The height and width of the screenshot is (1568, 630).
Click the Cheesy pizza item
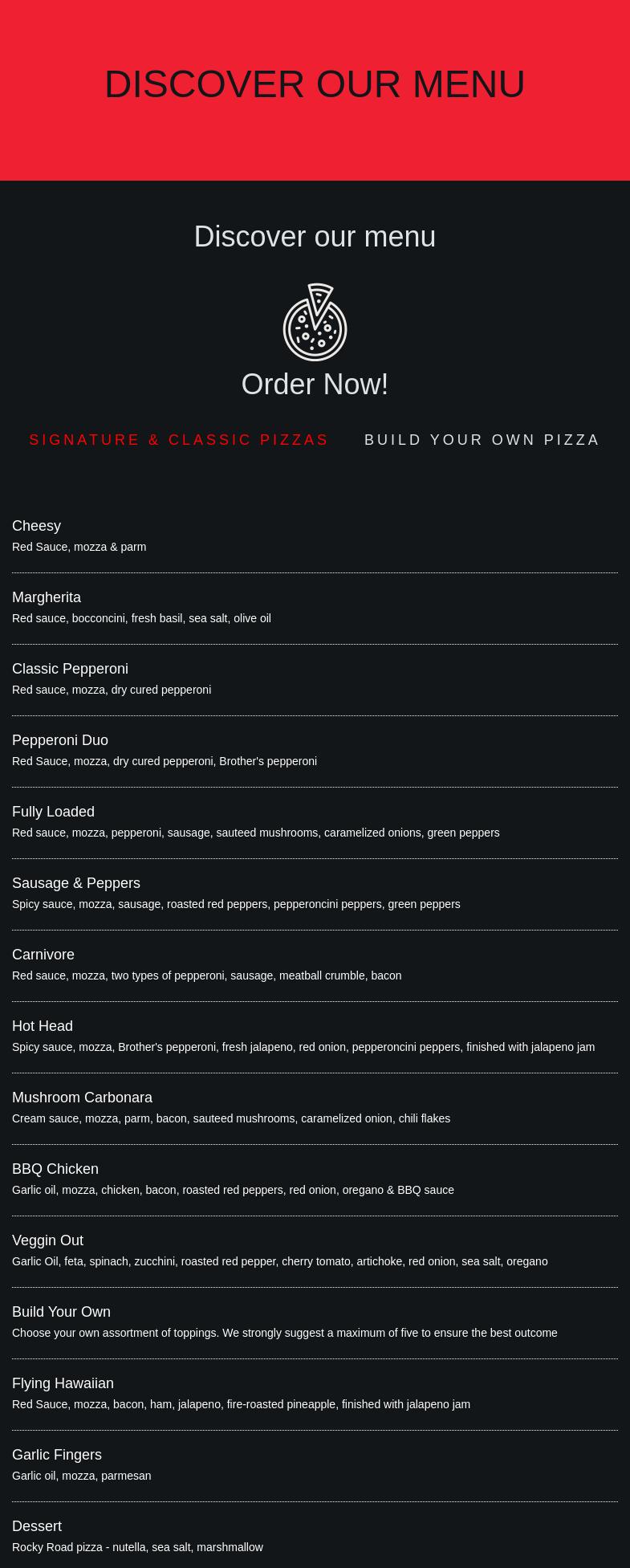click(x=37, y=526)
